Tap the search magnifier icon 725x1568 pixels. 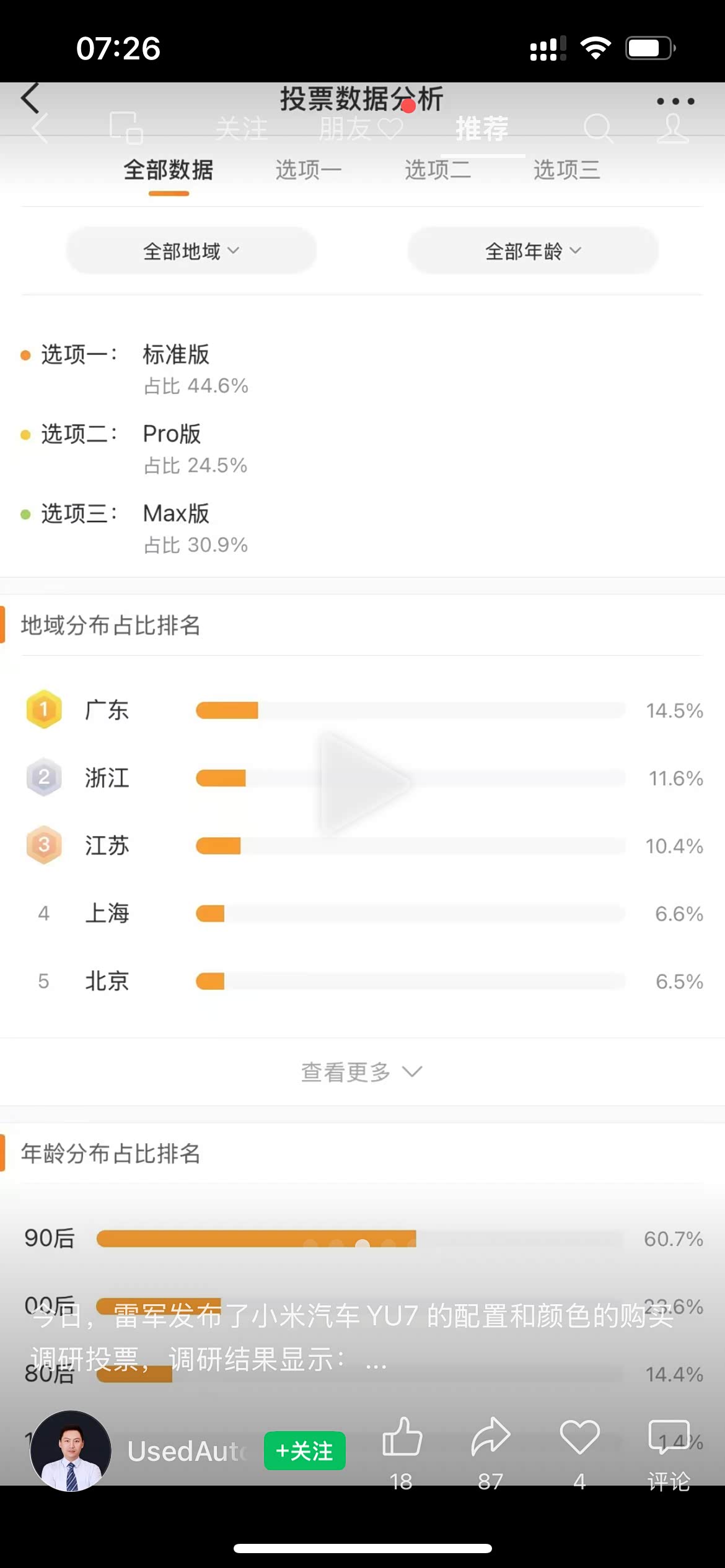tap(597, 128)
